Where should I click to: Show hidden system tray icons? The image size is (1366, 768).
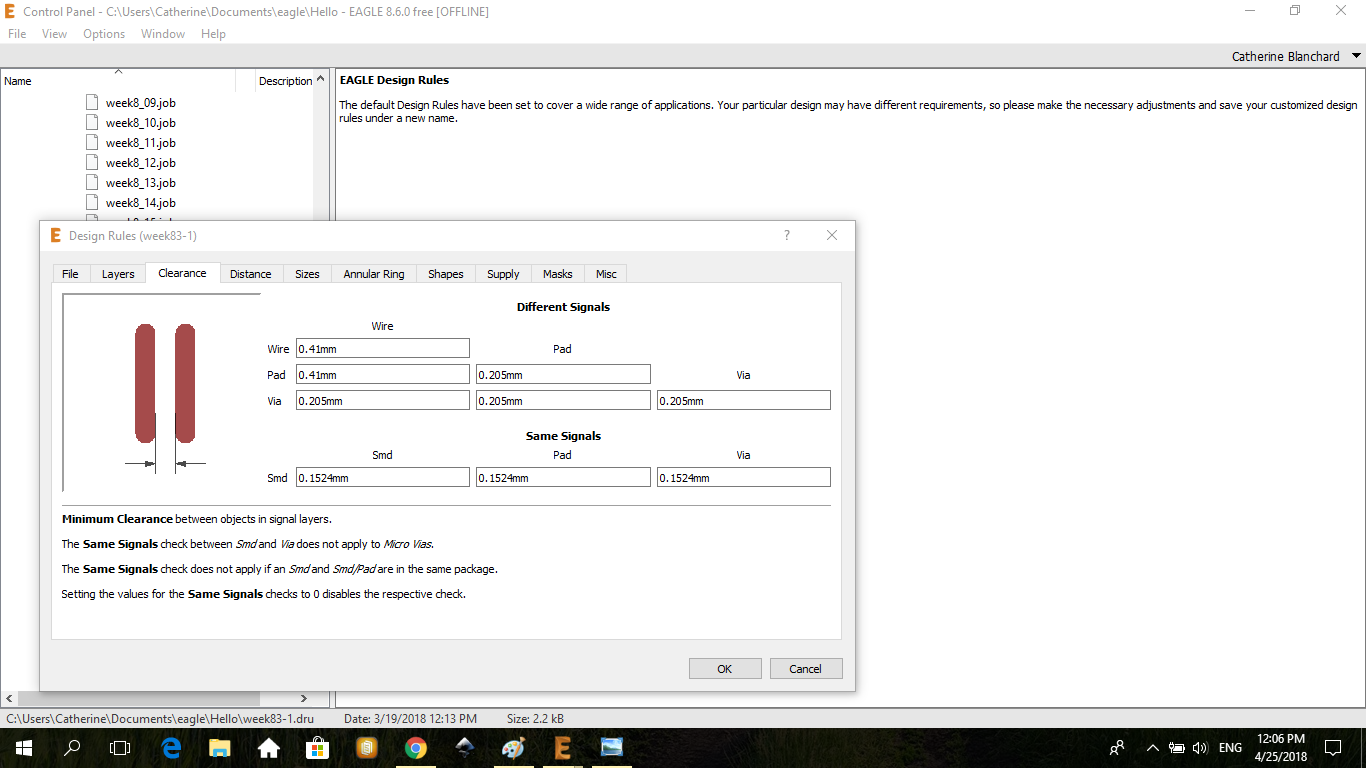[1152, 748]
